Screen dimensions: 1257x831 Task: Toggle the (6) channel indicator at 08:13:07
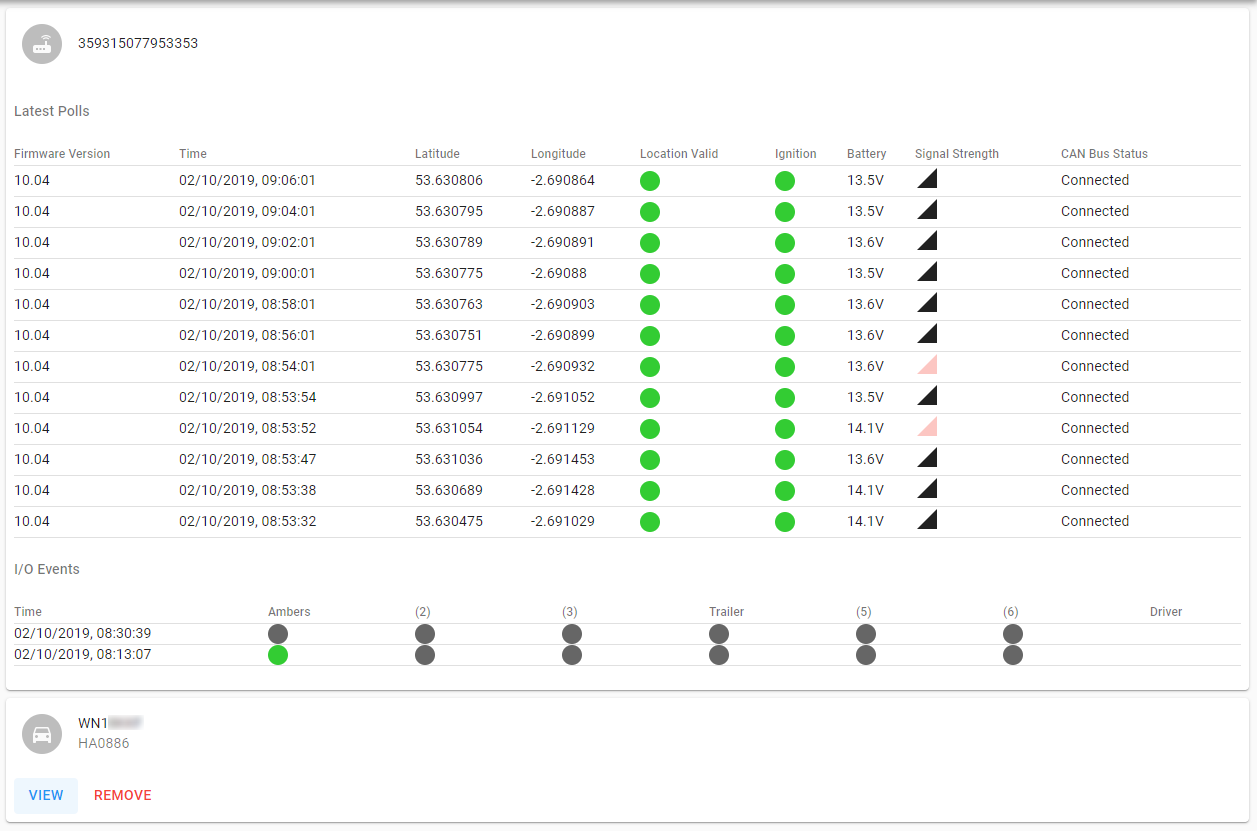point(1012,655)
